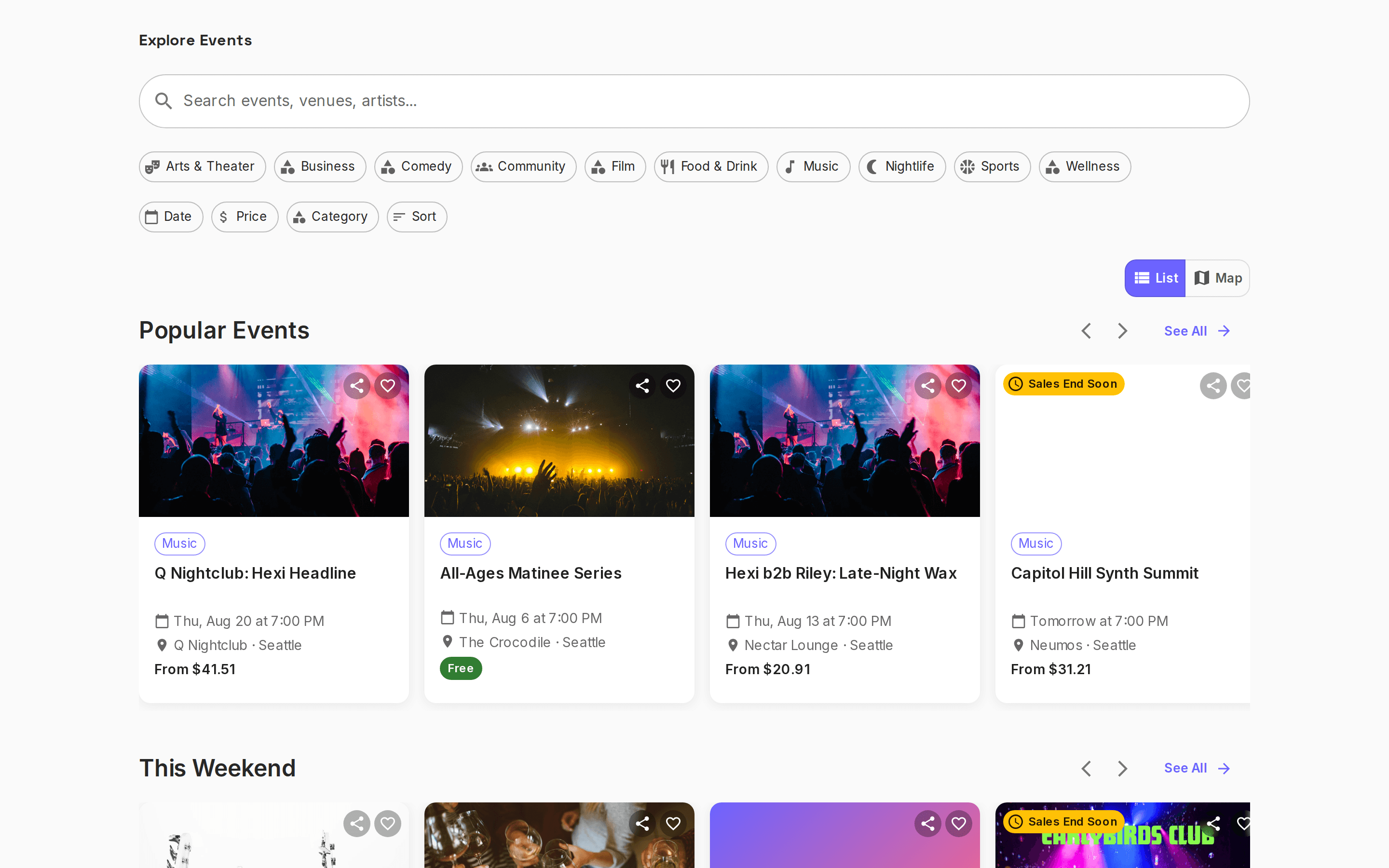Favorite the All-Ages Matinee Series event

pyautogui.click(x=673, y=386)
